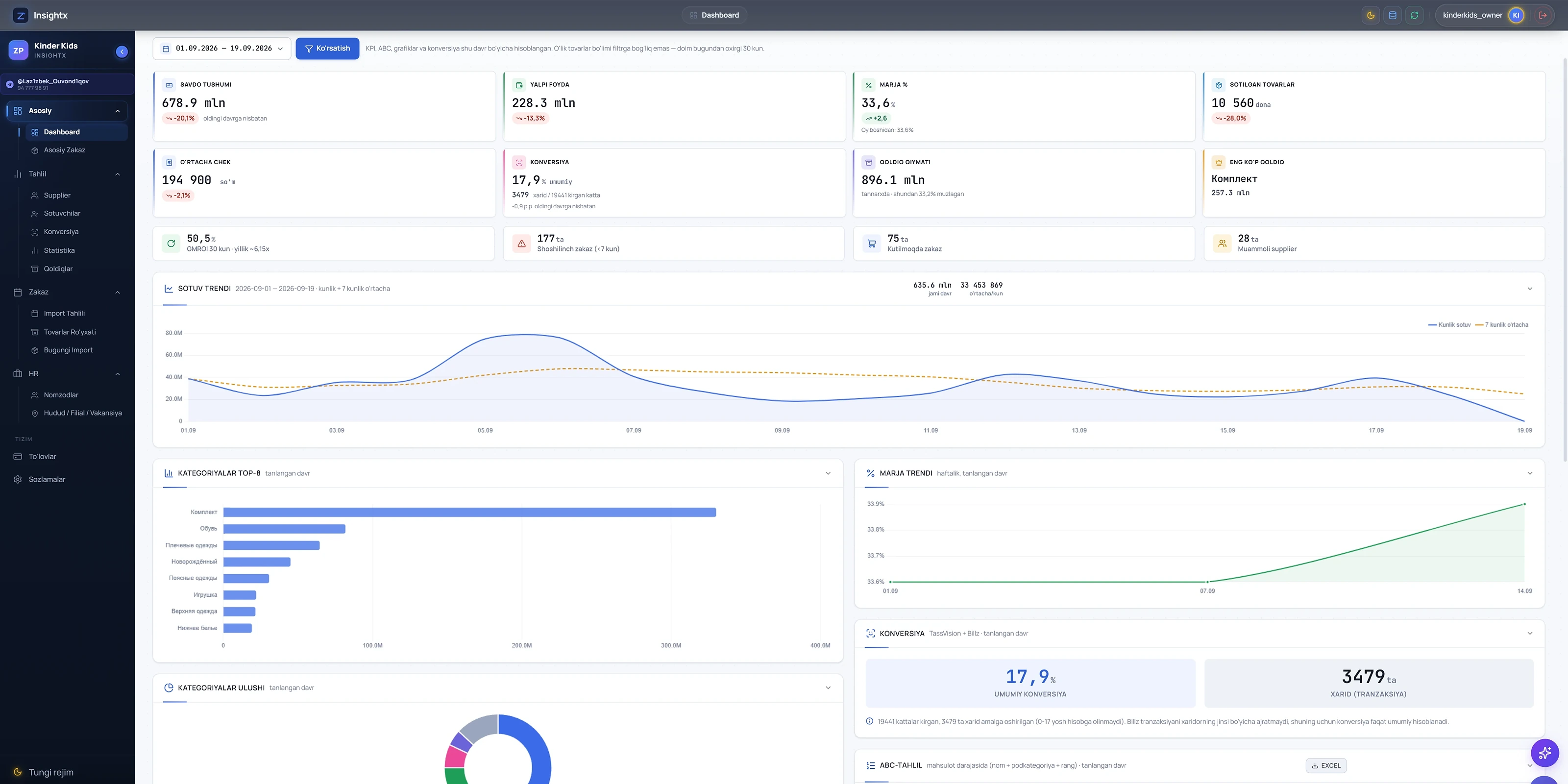The height and width of the screenshot is (784, 1568).
Task: Toggle Kunlik sotuv legend series
Action: (1449, 325)
